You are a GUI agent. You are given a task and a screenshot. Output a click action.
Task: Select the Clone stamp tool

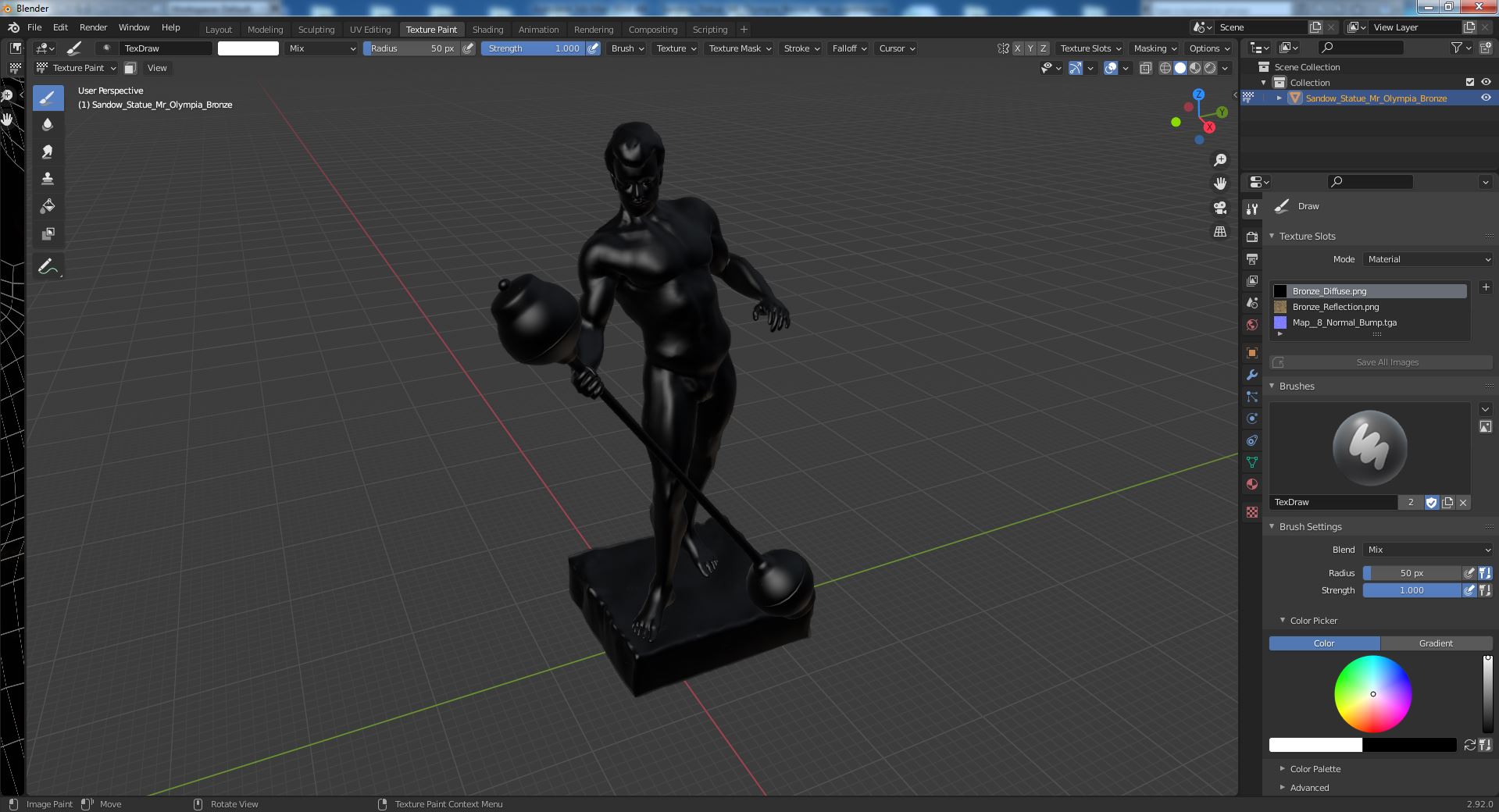(48, 179)
